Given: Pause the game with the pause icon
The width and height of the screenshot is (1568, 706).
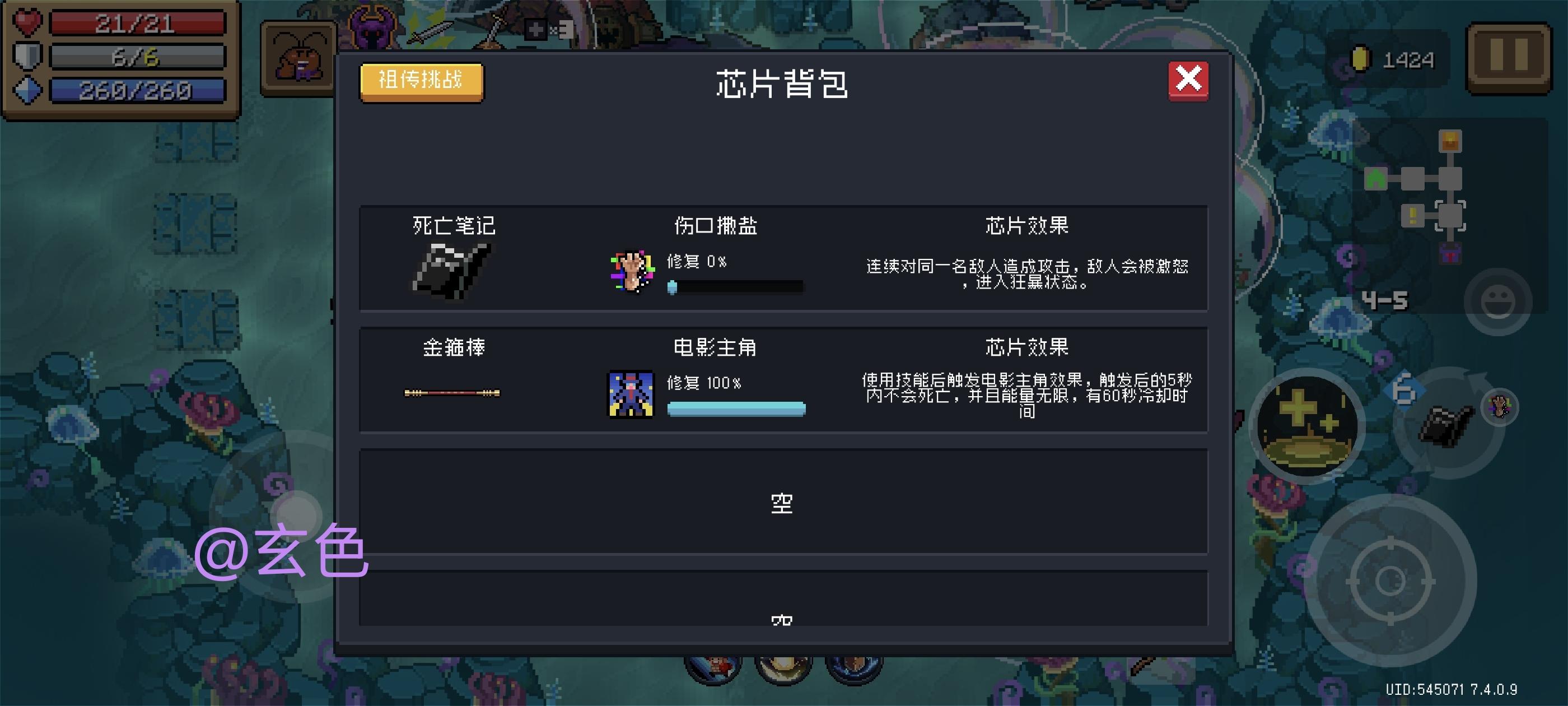Looking at the screenshot, I should (1508, 57).
